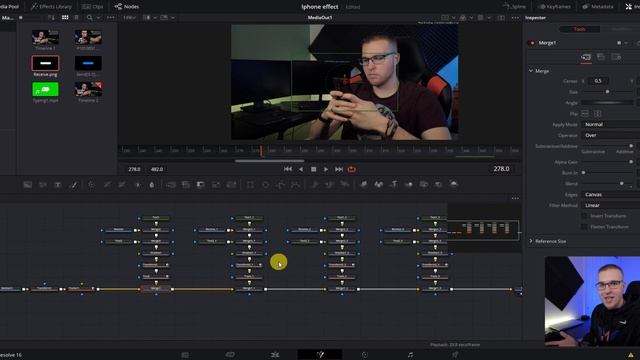
Task: Open the Filter Method dropdown set to Linear
Action: coord(611,205)
